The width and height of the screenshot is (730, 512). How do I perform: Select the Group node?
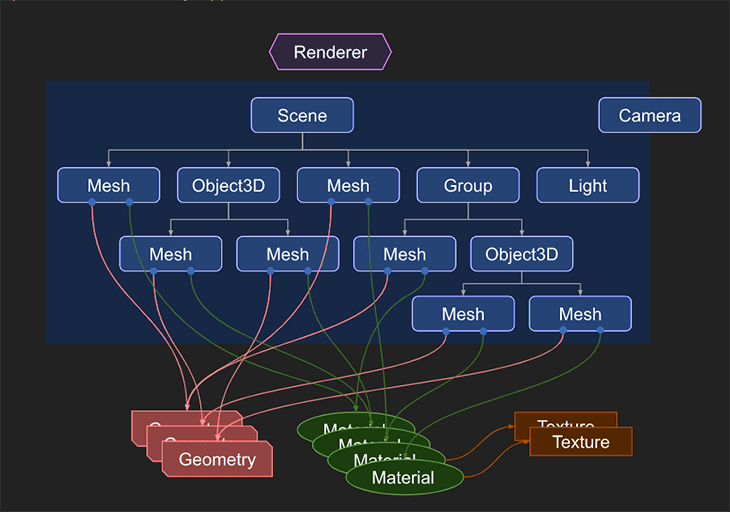click(x=468, y=185)
